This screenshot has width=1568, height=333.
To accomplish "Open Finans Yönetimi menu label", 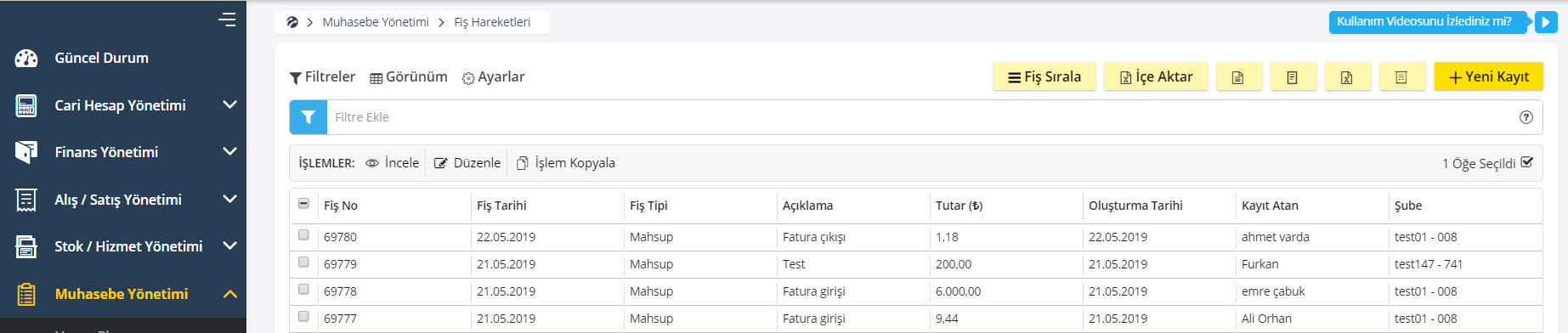I will pos(106,152).
